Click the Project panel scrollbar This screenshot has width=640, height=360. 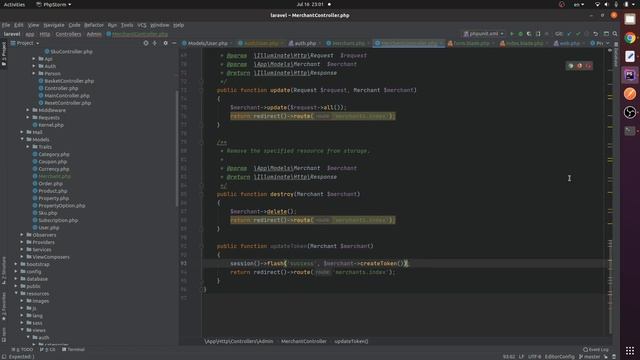tap(177, 149)
